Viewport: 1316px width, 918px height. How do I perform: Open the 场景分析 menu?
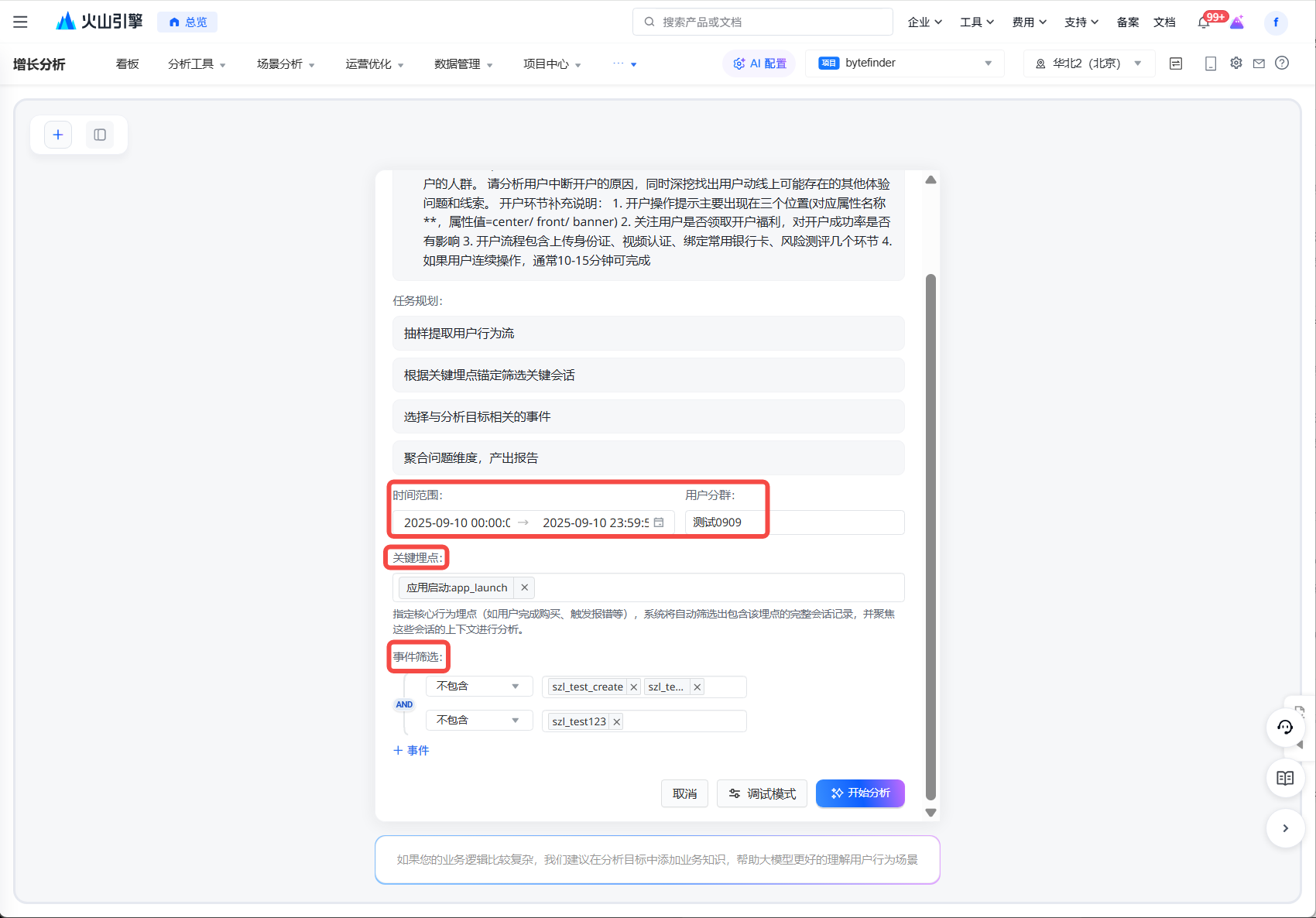tap(286, 64)
